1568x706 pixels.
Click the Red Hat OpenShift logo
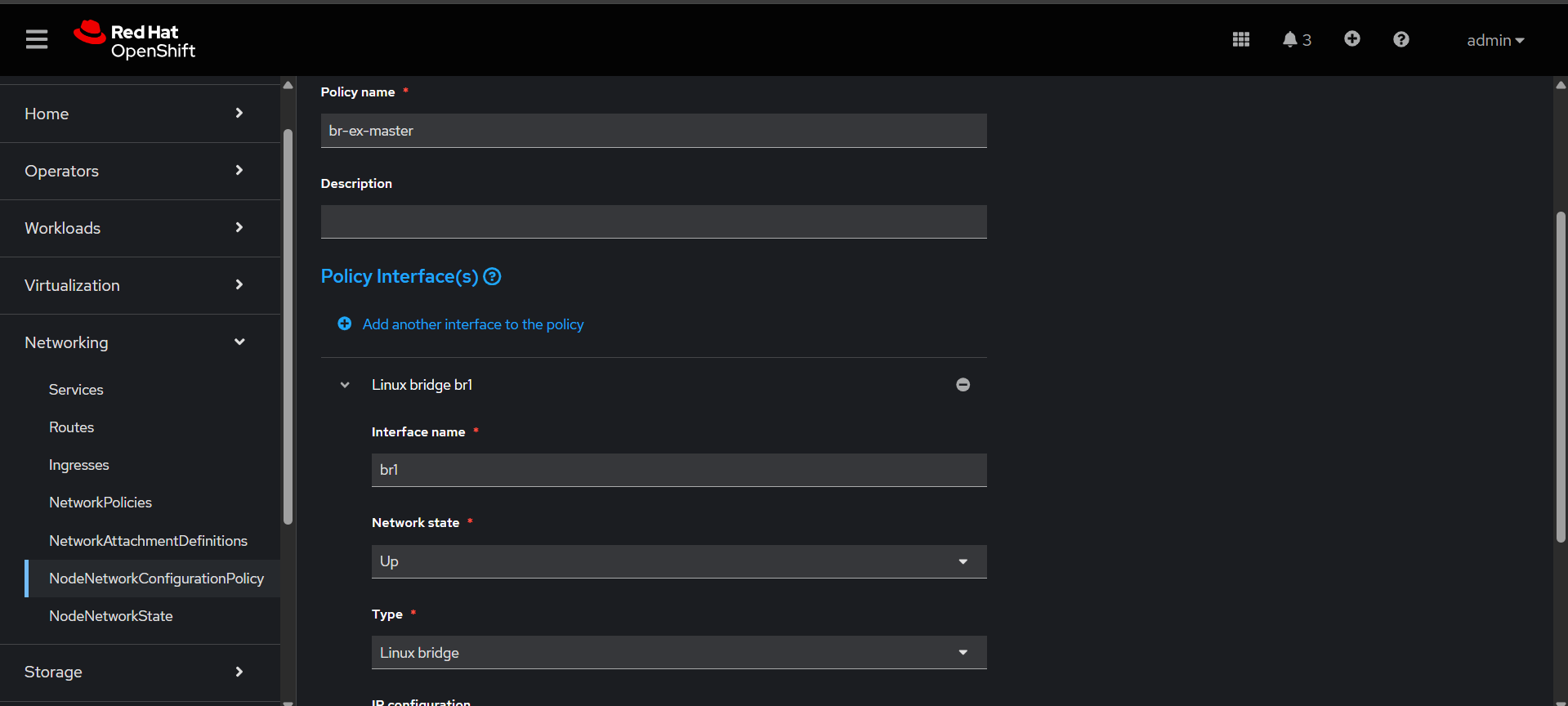click(x=135, y=40)
